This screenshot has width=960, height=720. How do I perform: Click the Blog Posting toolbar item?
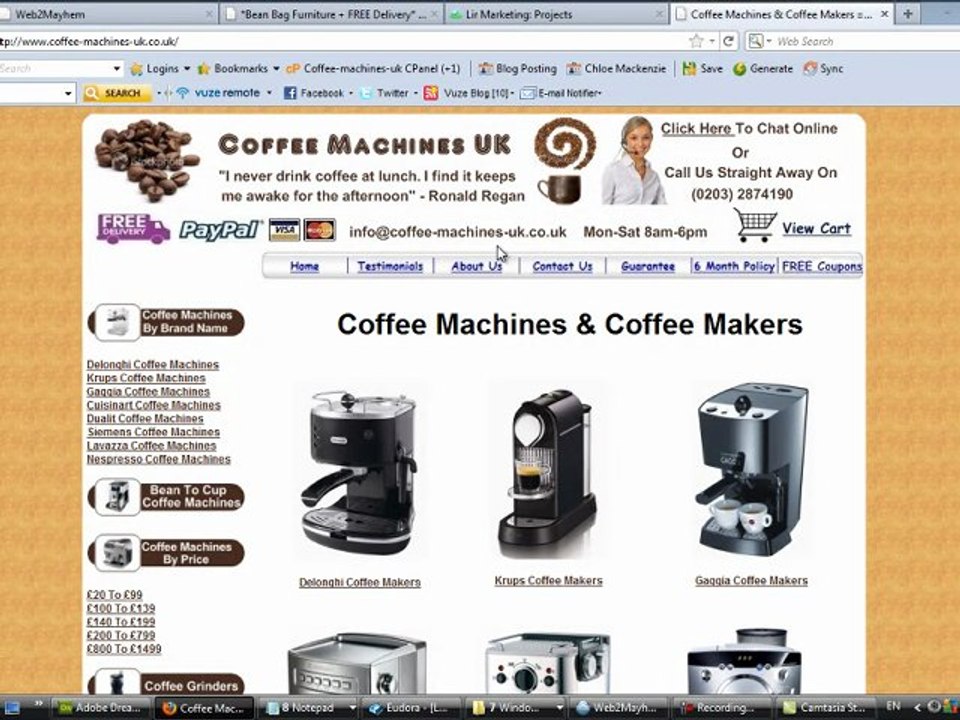pyautogui.click(x=517, y=69)
